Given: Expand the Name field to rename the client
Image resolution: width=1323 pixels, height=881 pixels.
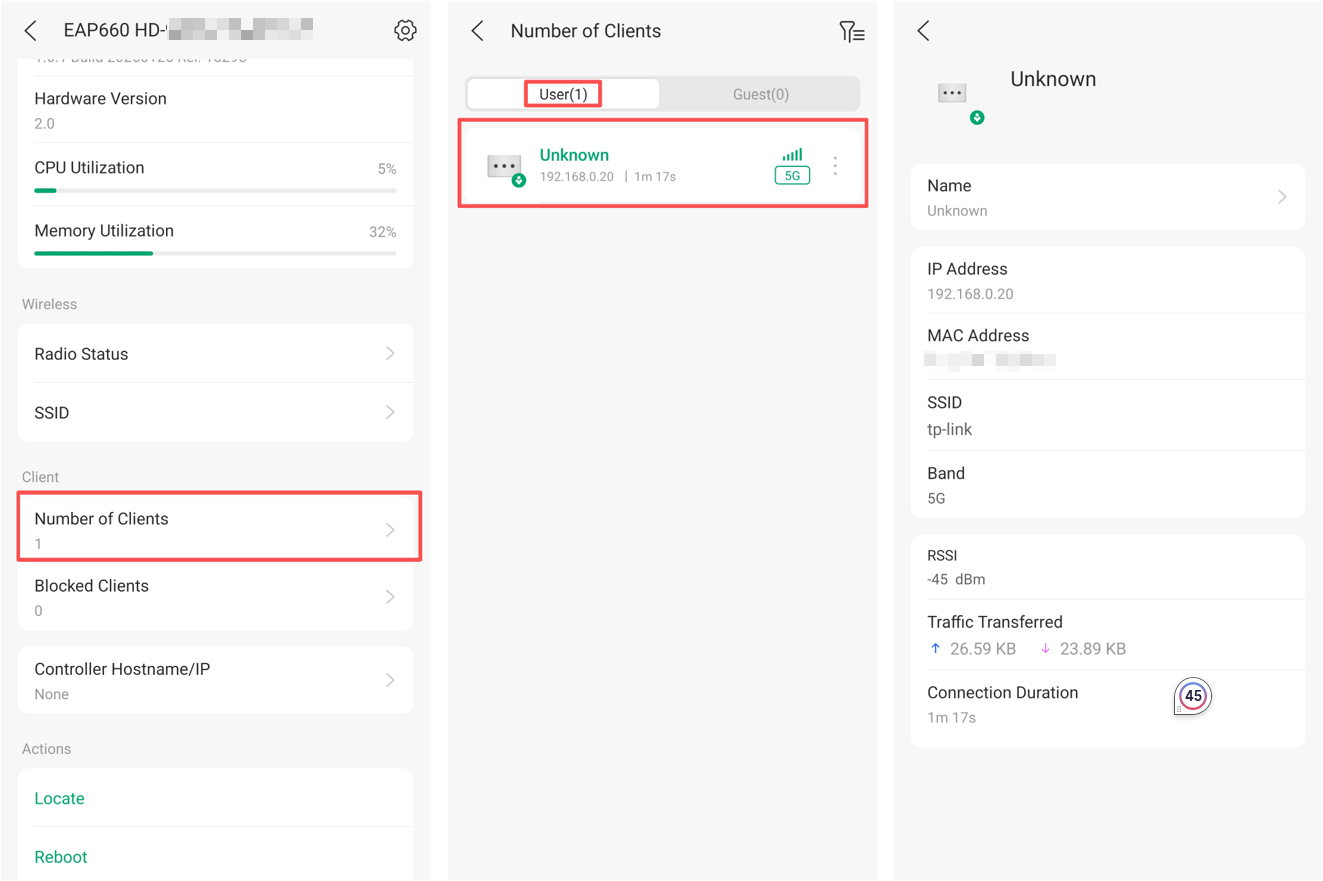Looking at the screenshot, I should [x=1108, y=196].
